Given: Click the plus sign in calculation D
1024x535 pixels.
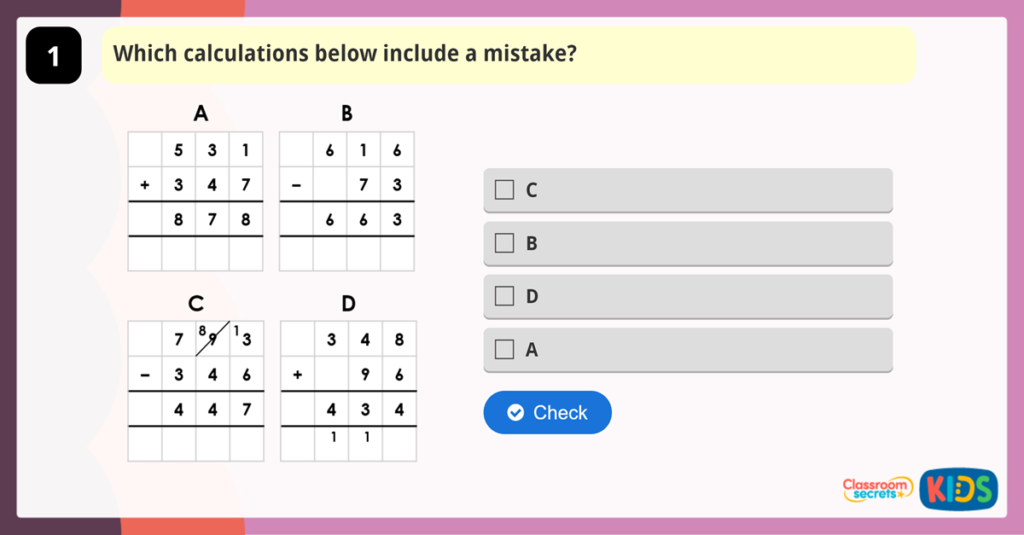Looking at the screenshot, I should tap(297, 374).
